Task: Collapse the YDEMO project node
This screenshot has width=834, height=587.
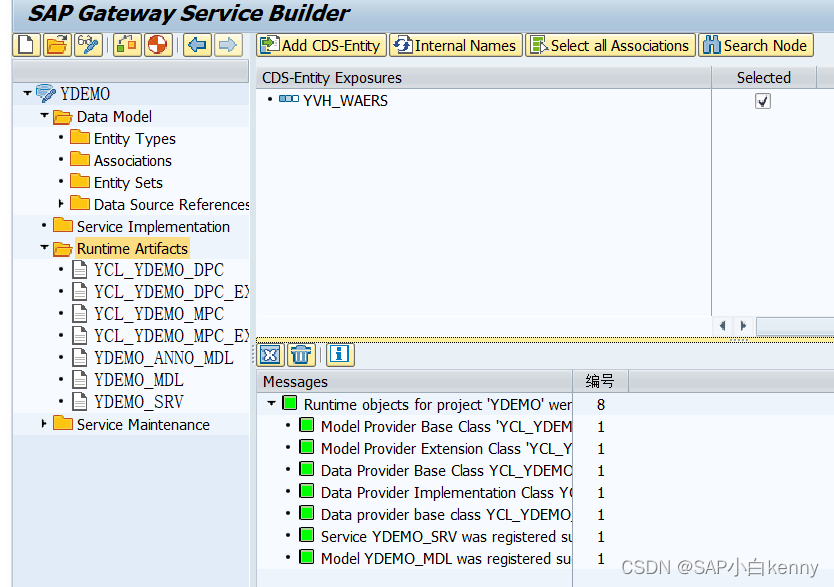Action: [x=28, y=93]
